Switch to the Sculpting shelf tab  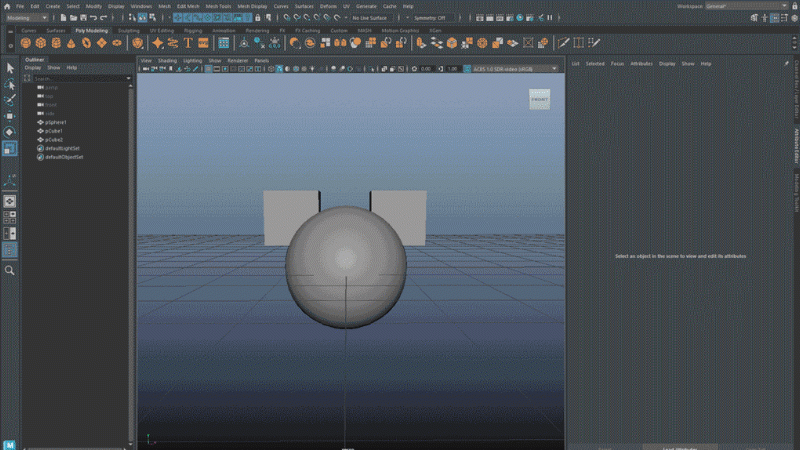pos(129,31)
